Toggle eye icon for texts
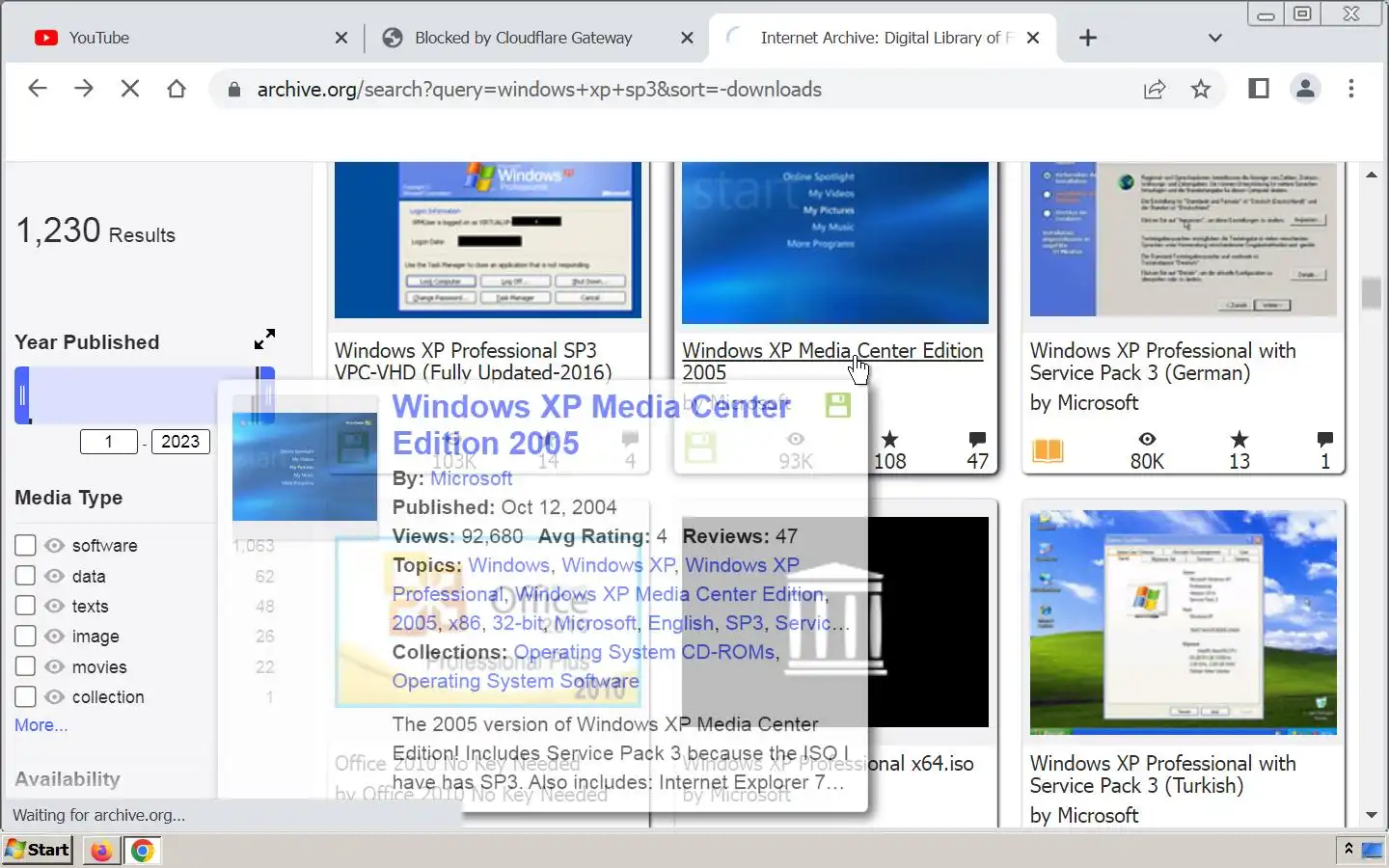The width and height of the screenshot is (1389, 868). tap(55, 606)
